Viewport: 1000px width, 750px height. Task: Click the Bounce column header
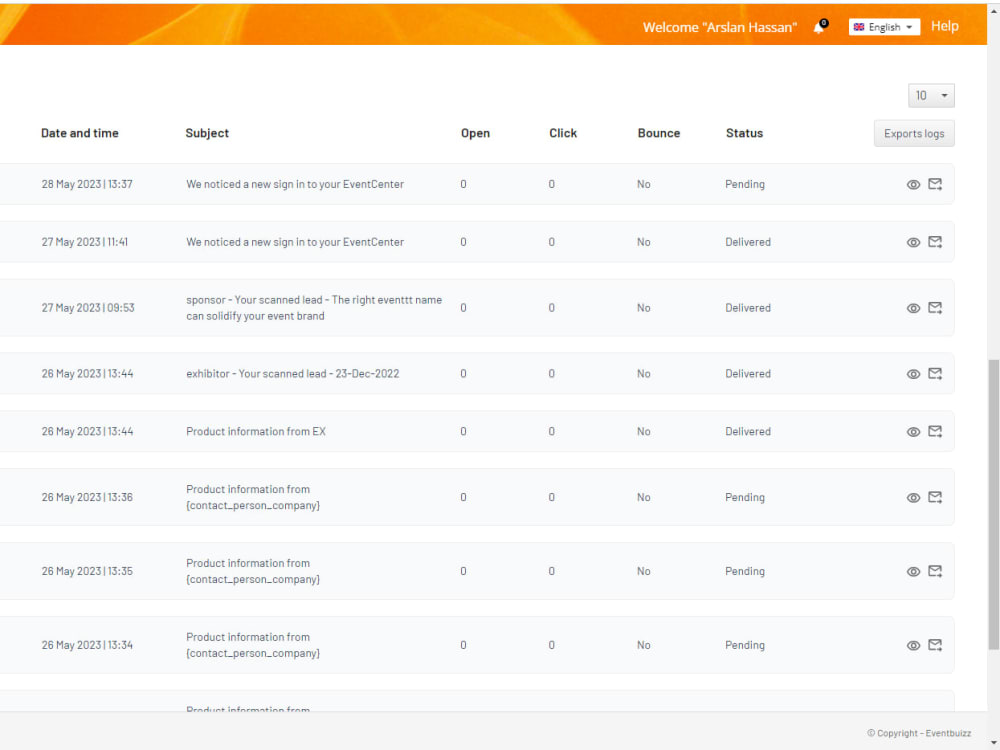[x=659, y=133]
